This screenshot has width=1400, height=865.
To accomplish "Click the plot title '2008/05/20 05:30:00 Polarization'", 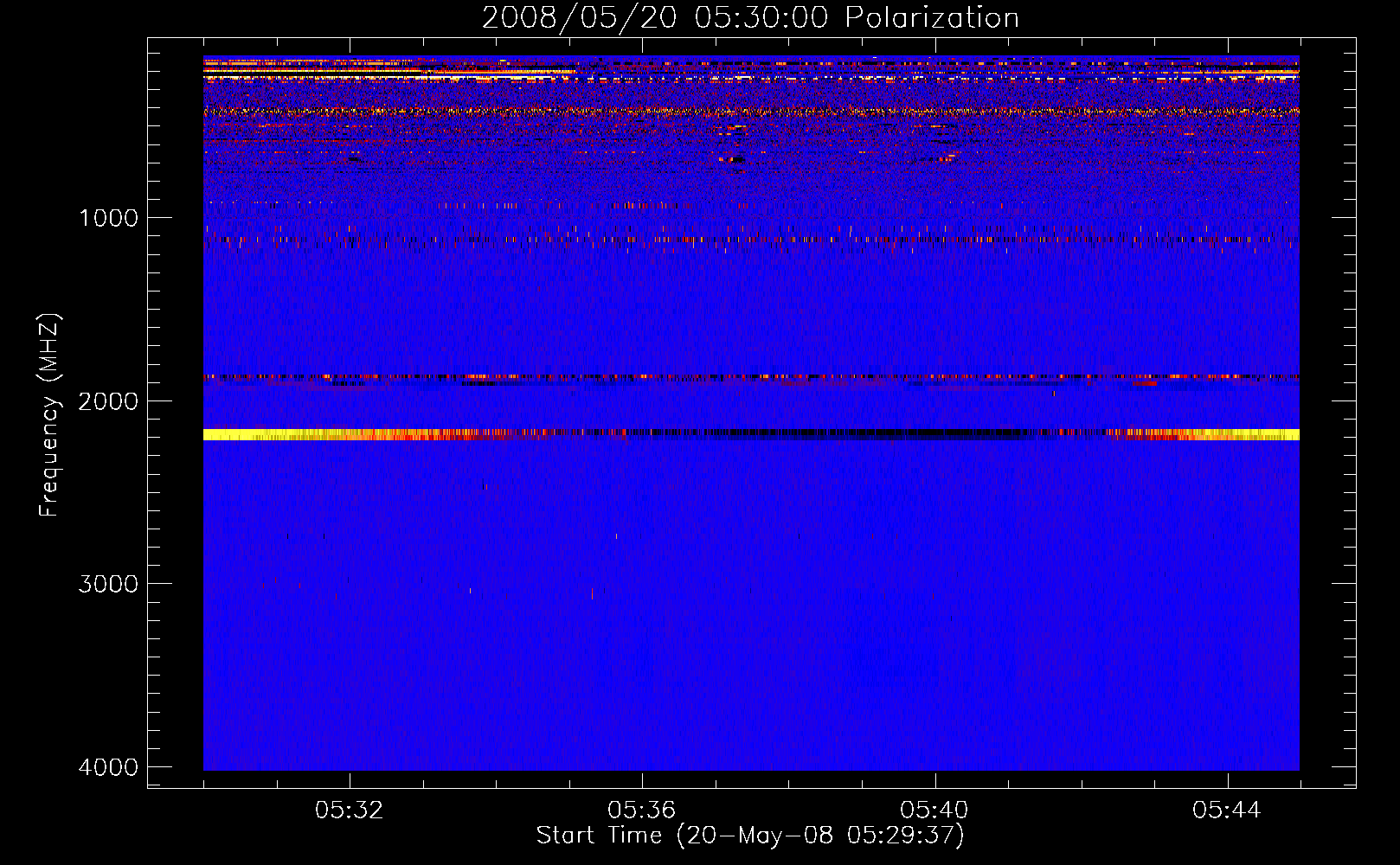I will pyautogui.click(x=750, y=18).
